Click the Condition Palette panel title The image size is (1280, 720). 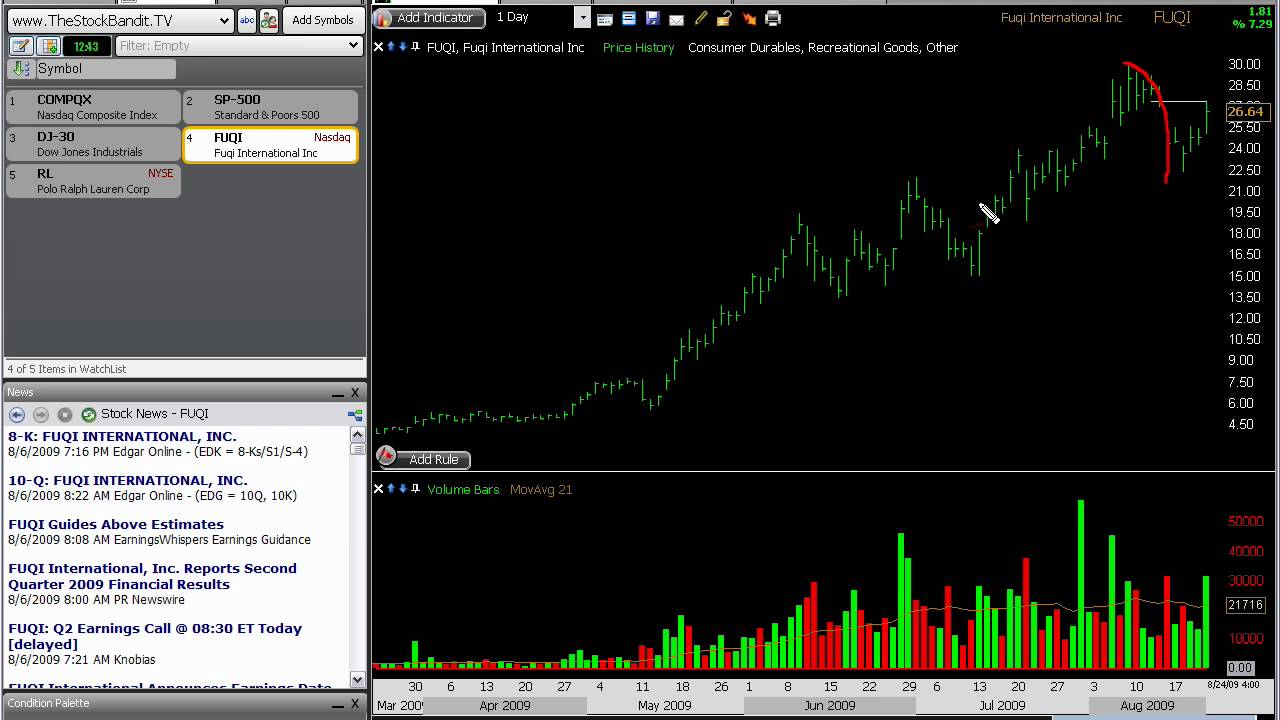pyautogui.click(x=48, y=703)
